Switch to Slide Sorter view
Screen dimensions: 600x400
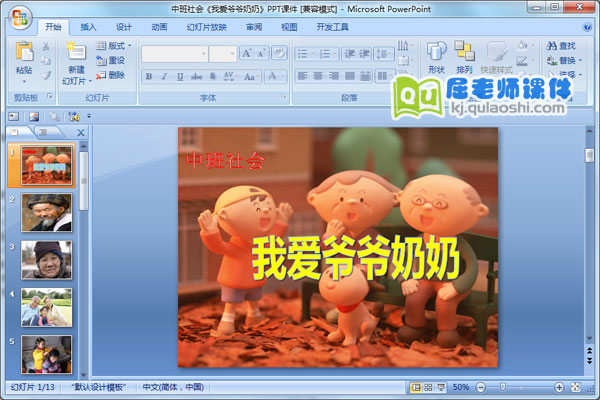pyautogui.click(x=428, y=387)
